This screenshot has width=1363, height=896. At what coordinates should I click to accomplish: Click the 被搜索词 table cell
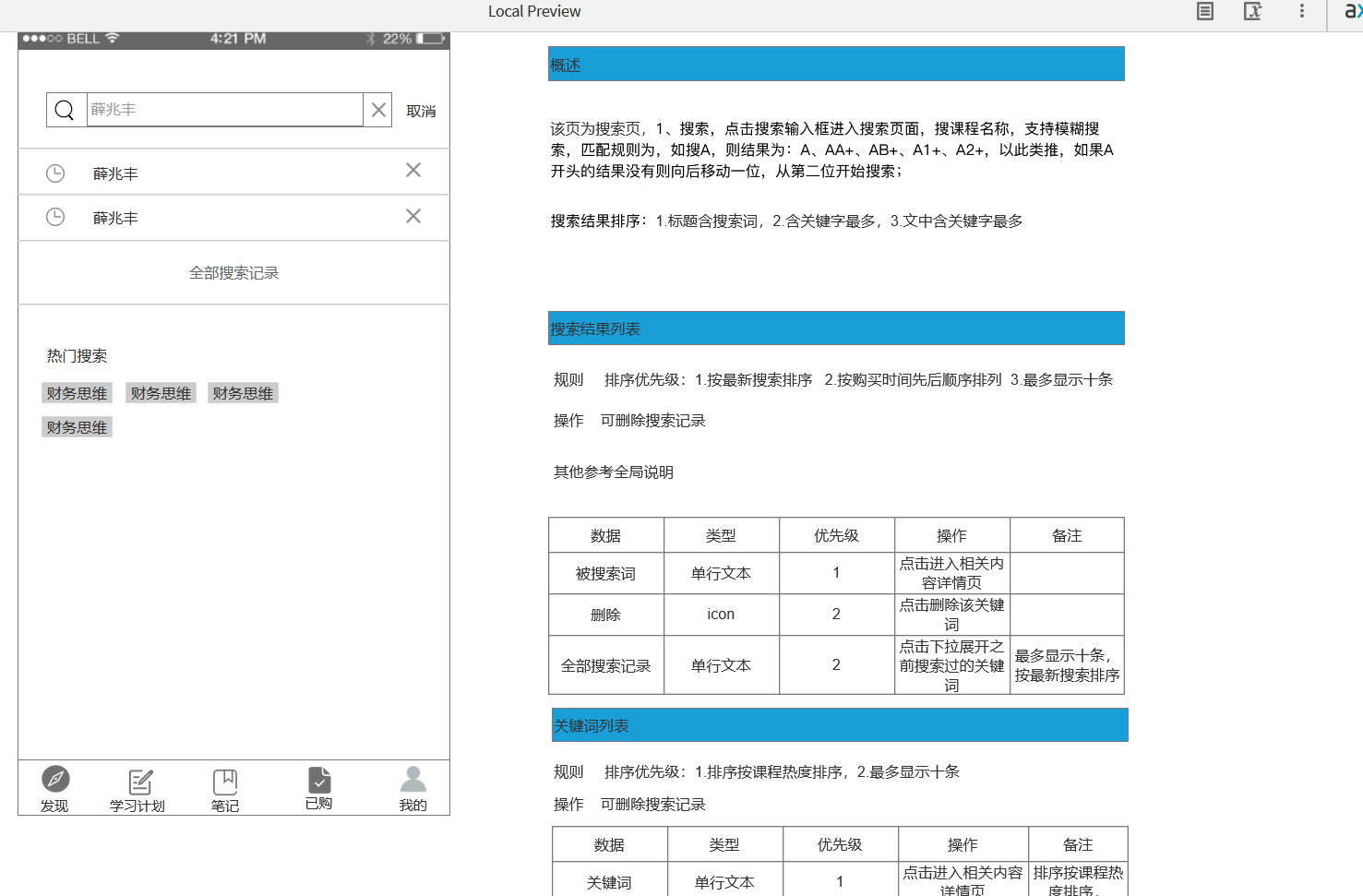pyautogui.click(x=606, y=573)
